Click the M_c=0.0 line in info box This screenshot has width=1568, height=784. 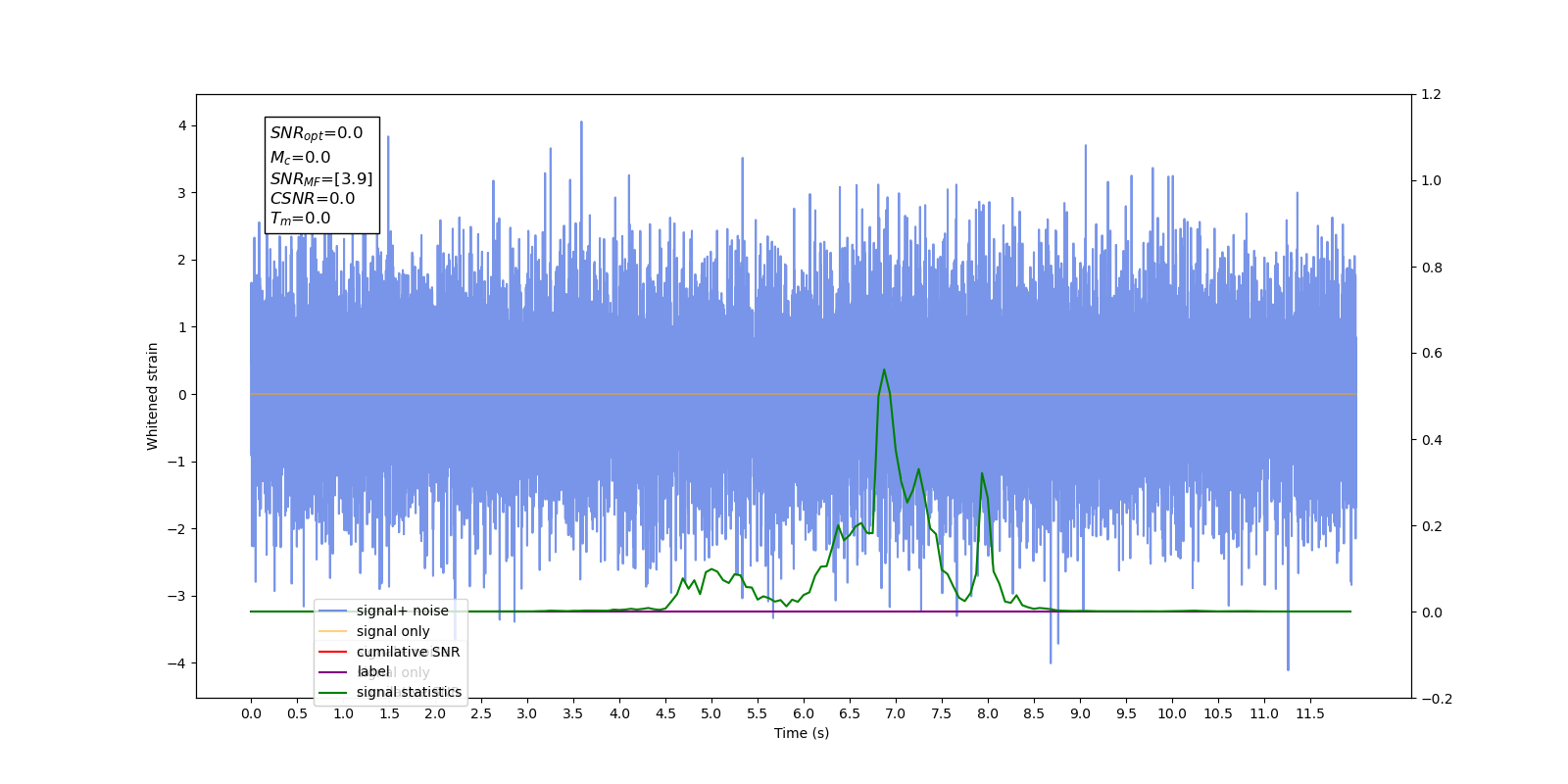301,157
